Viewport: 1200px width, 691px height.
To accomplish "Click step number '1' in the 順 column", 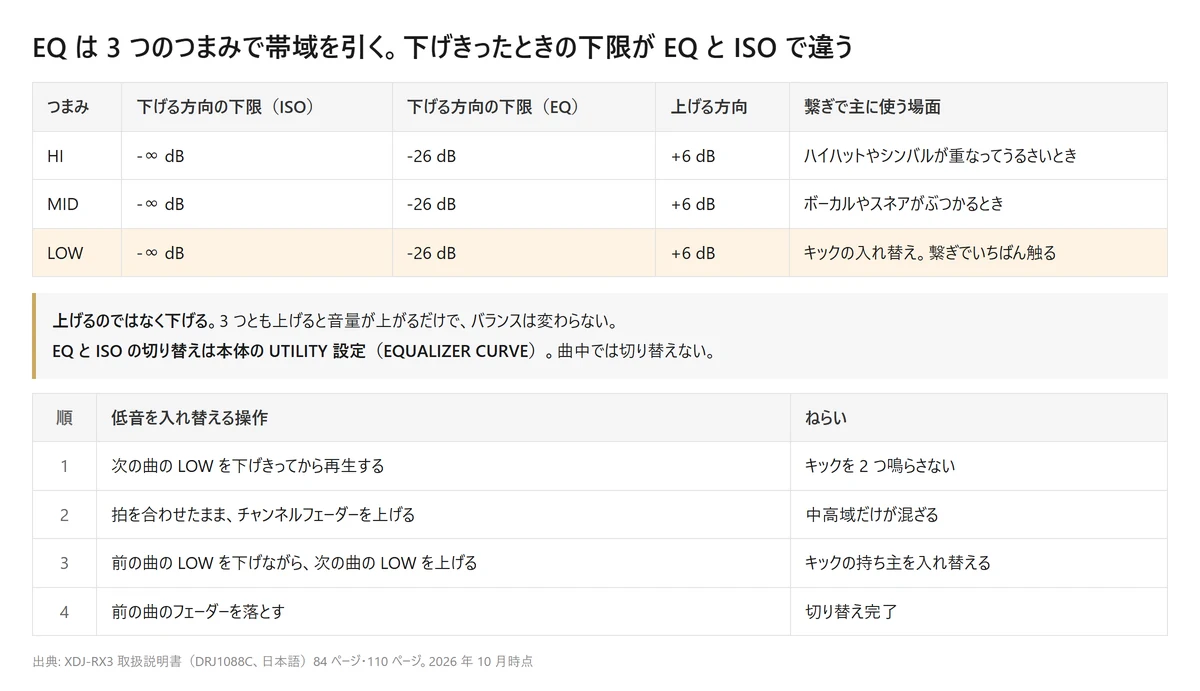I will tap(64, 466).
